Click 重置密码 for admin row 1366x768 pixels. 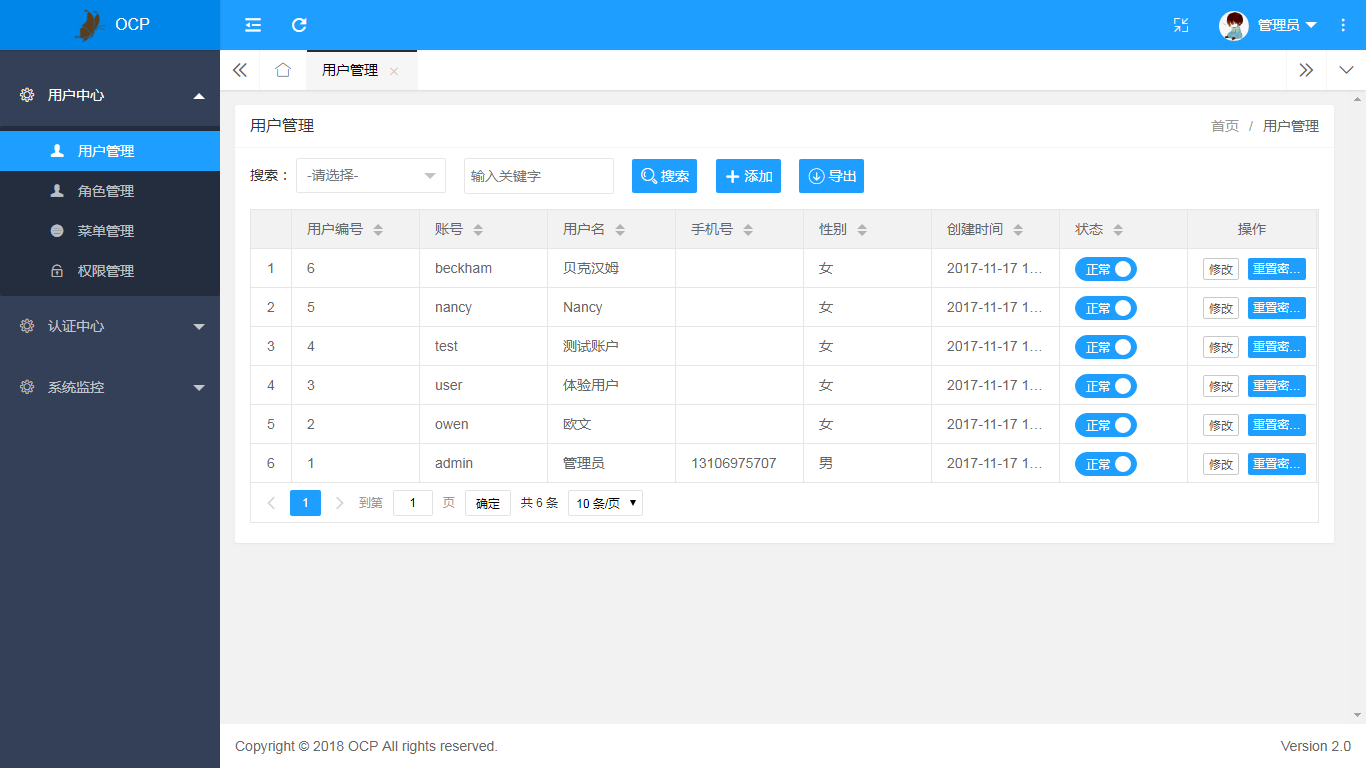[1277, 464]
